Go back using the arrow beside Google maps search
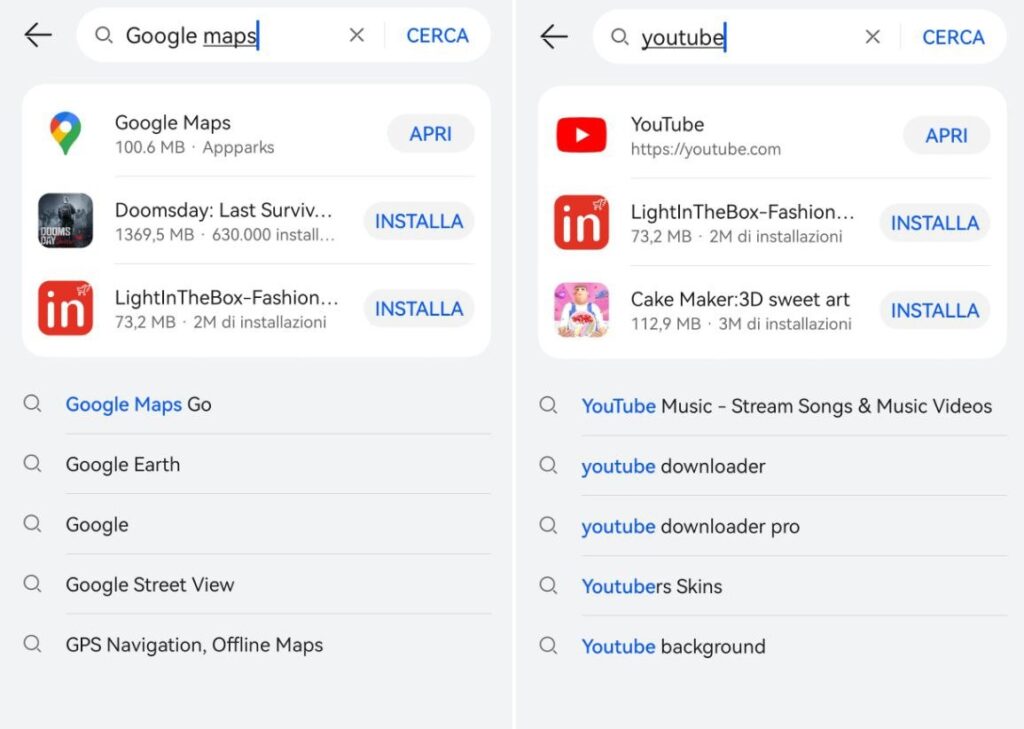The image size is (1024, 729). 38,35
